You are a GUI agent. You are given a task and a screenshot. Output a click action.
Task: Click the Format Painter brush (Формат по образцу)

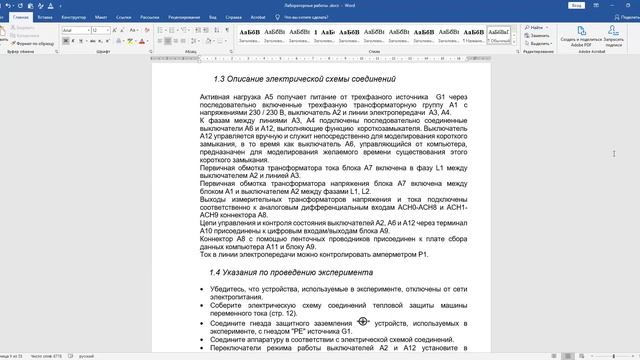coord(33,43)
